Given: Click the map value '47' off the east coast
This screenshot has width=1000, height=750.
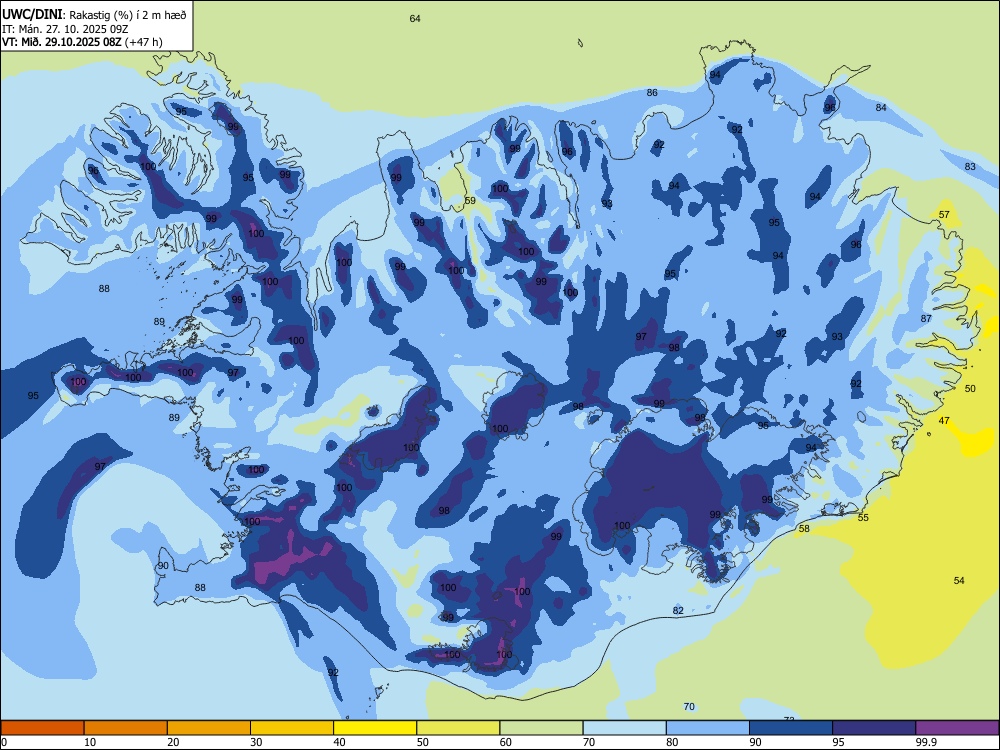Looking at the screenshot, I should (x=944, y=420).
